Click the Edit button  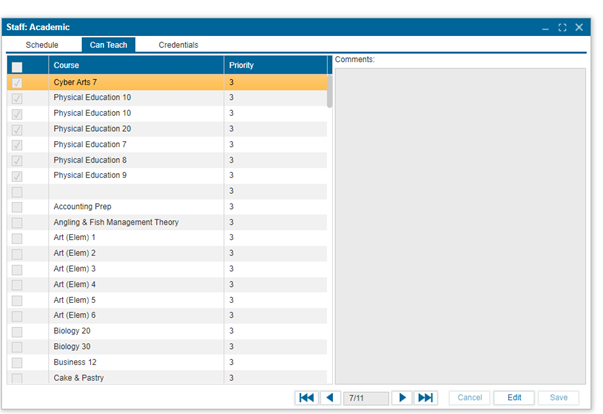tap(514, 398)
